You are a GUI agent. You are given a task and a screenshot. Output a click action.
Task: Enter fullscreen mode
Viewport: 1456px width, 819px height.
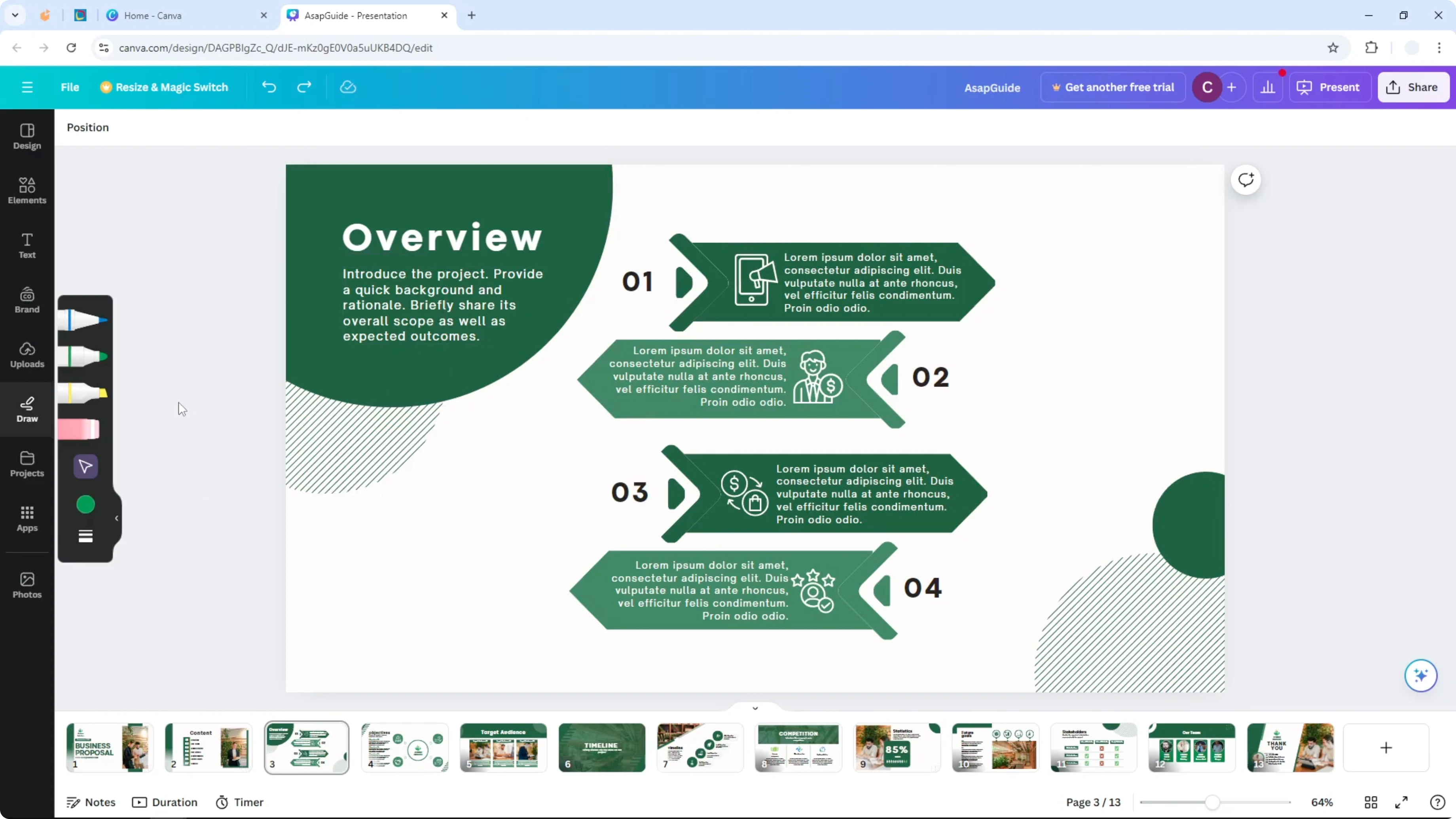coord(1401,802)
